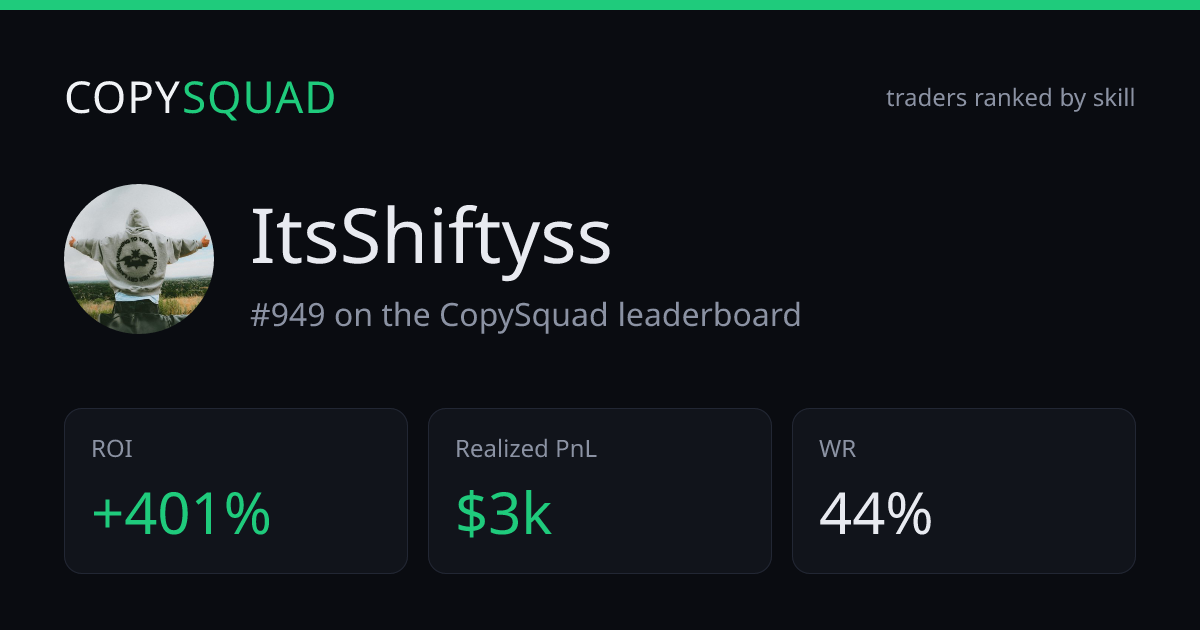Viewport: 1200px width, 630px height.
Task: Click the ROI label text
Action: (112, 449)
